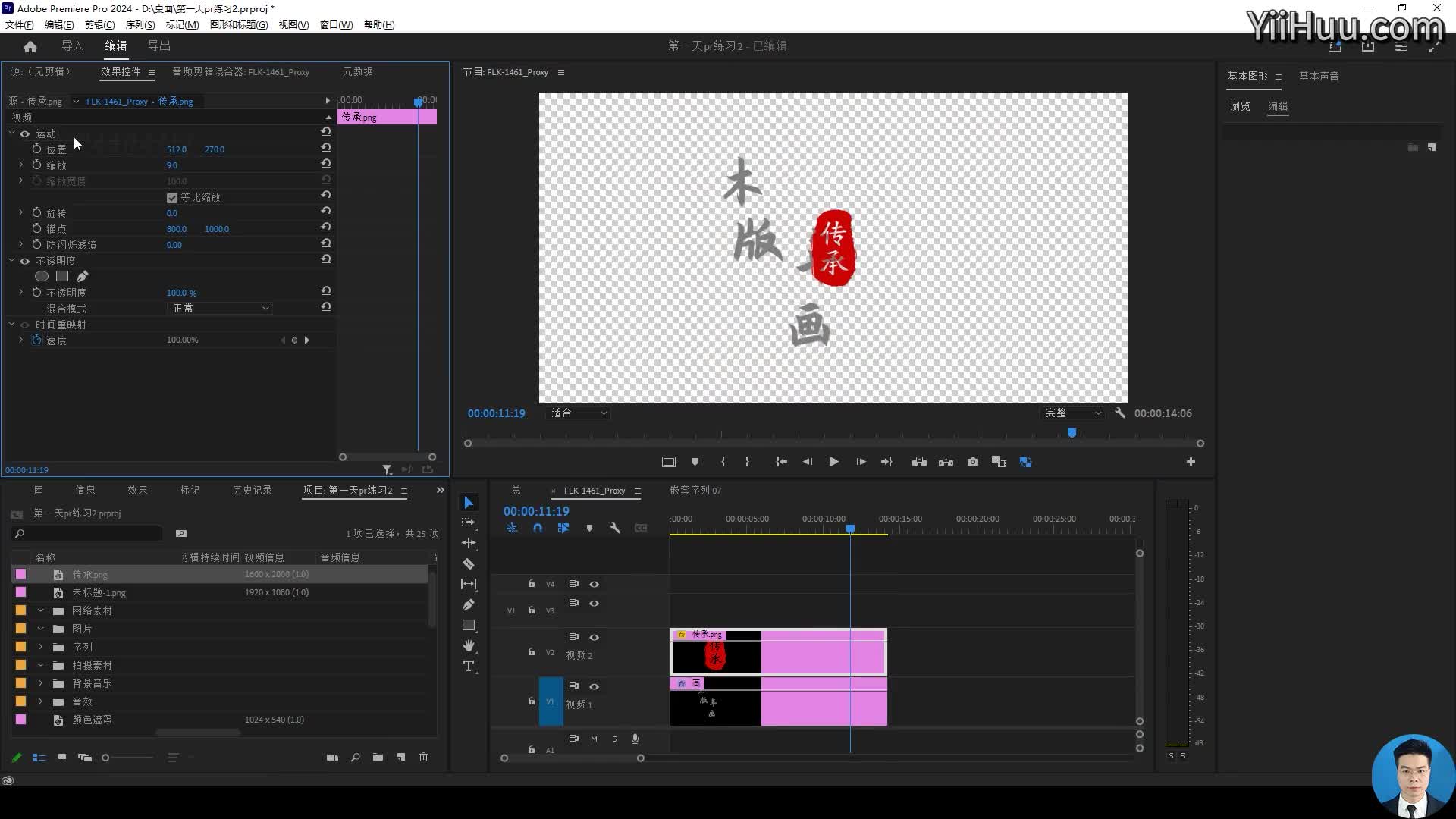Viewport: 1456px width, 819px height.
Task: Expand the 背景音乐 bin
Action: point(40,683)
